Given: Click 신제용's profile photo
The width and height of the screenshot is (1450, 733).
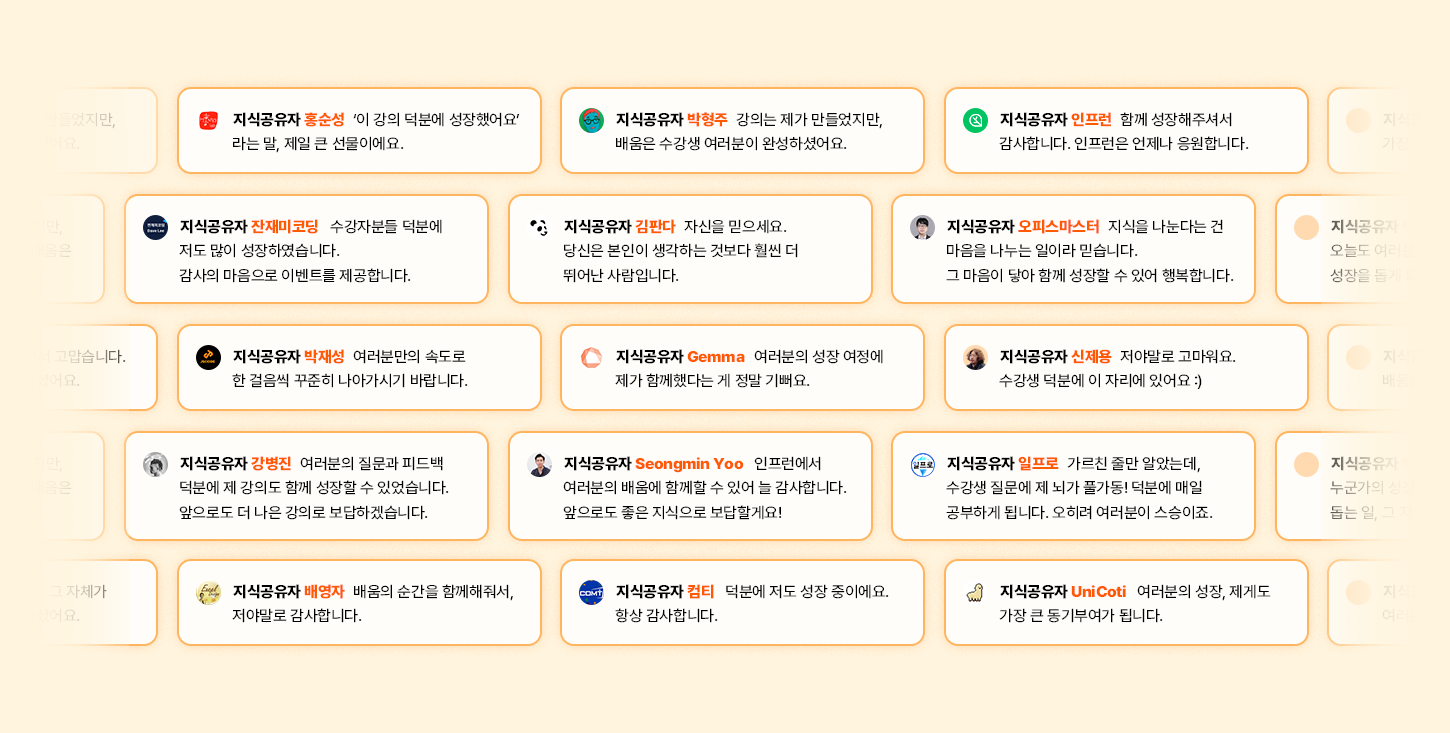Looking at the screenshot, I should tap(975, 357).
